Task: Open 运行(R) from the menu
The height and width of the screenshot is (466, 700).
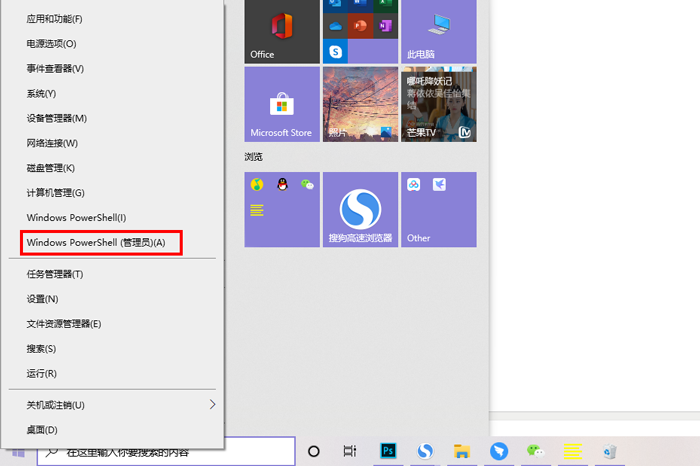Action: tap(112, 374)
